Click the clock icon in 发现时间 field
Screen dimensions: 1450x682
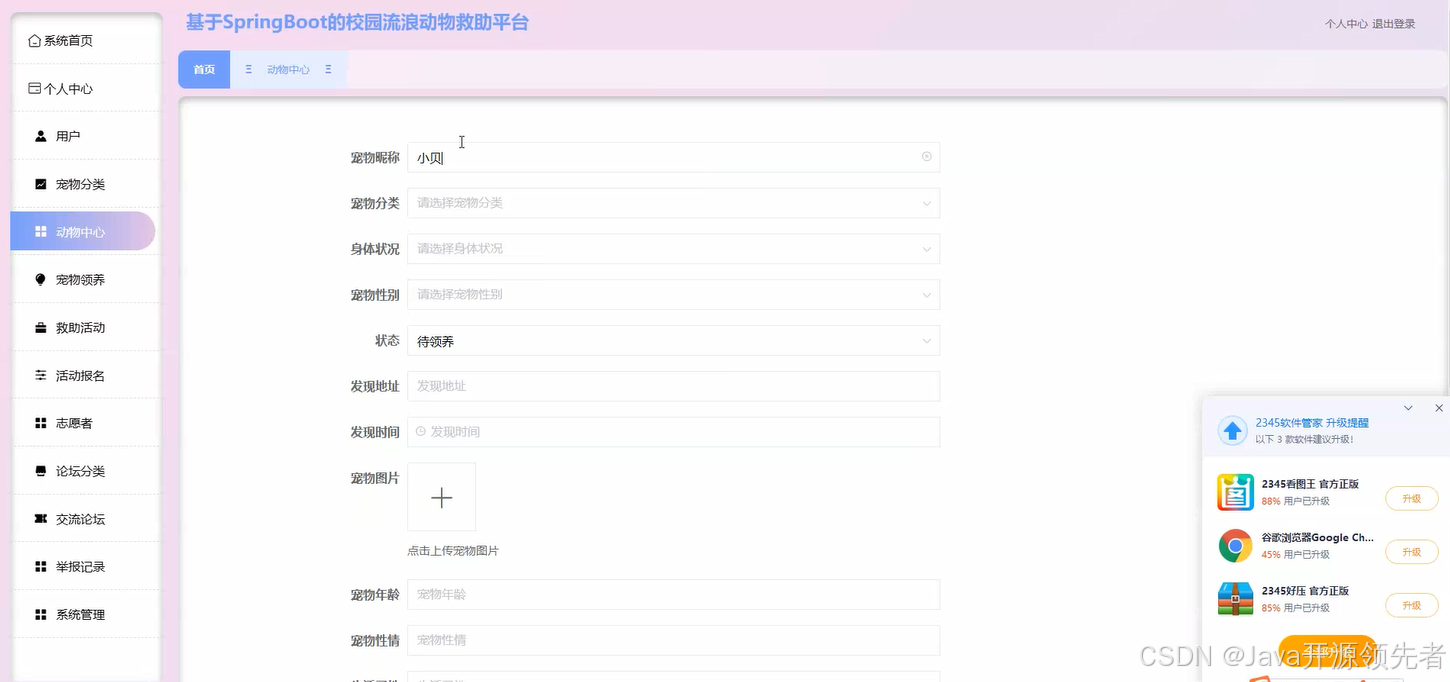[x=421, y=432]
